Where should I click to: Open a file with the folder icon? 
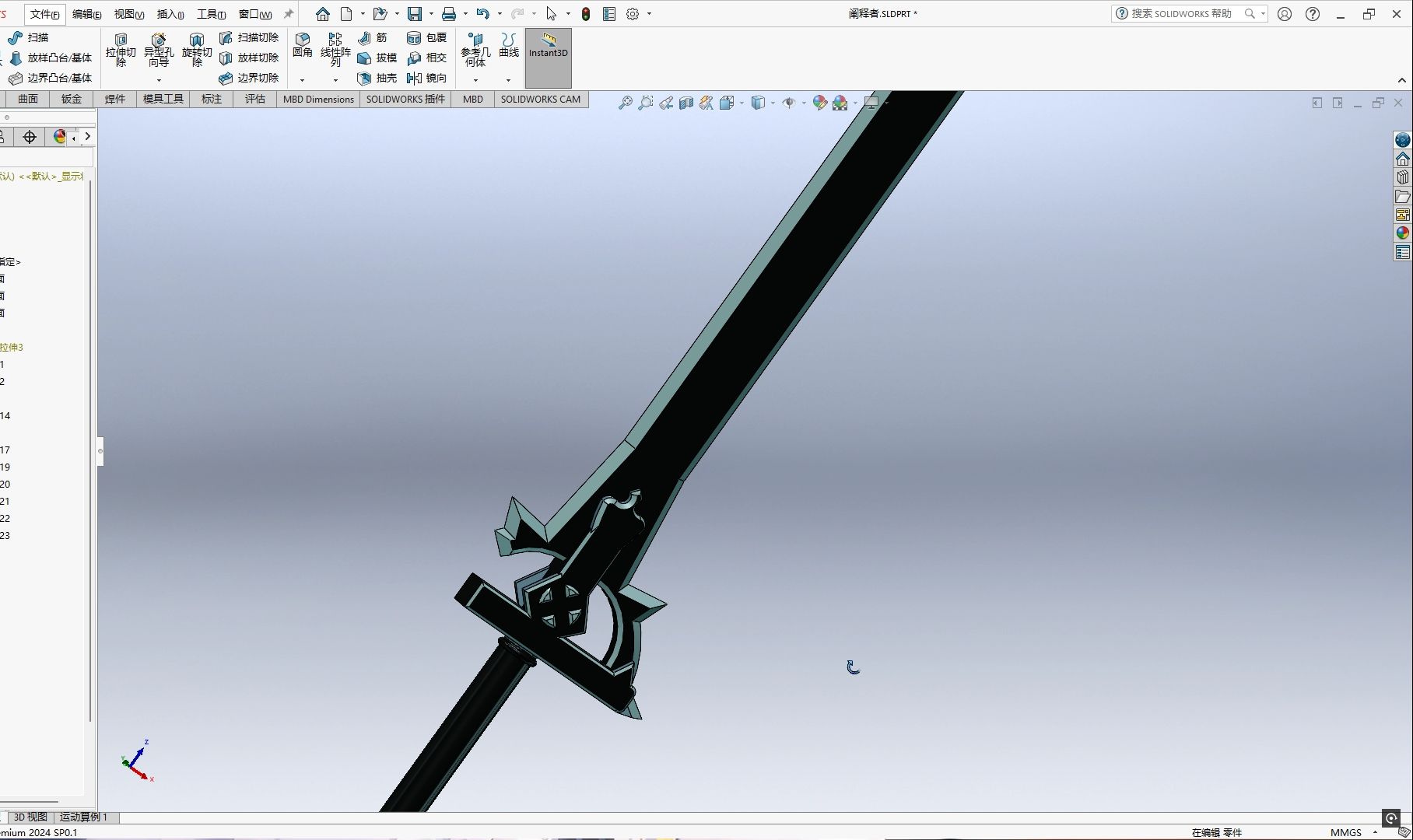pyautogui.click(x=380, y=14)
